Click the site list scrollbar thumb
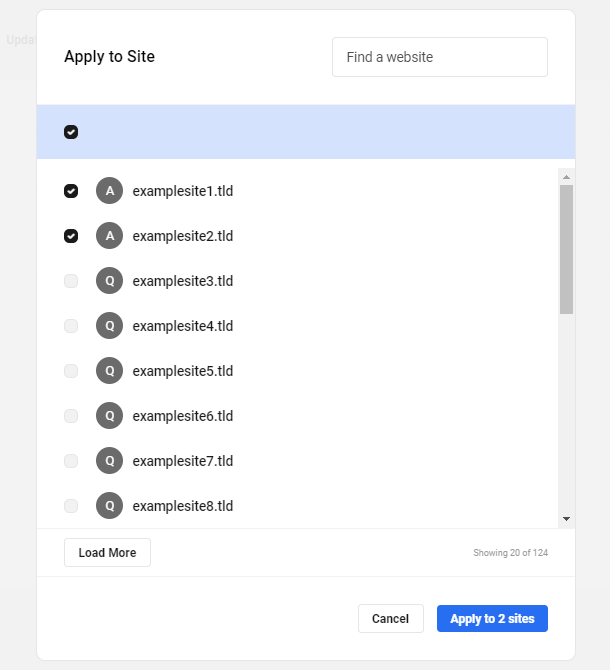 coord(566,249)
